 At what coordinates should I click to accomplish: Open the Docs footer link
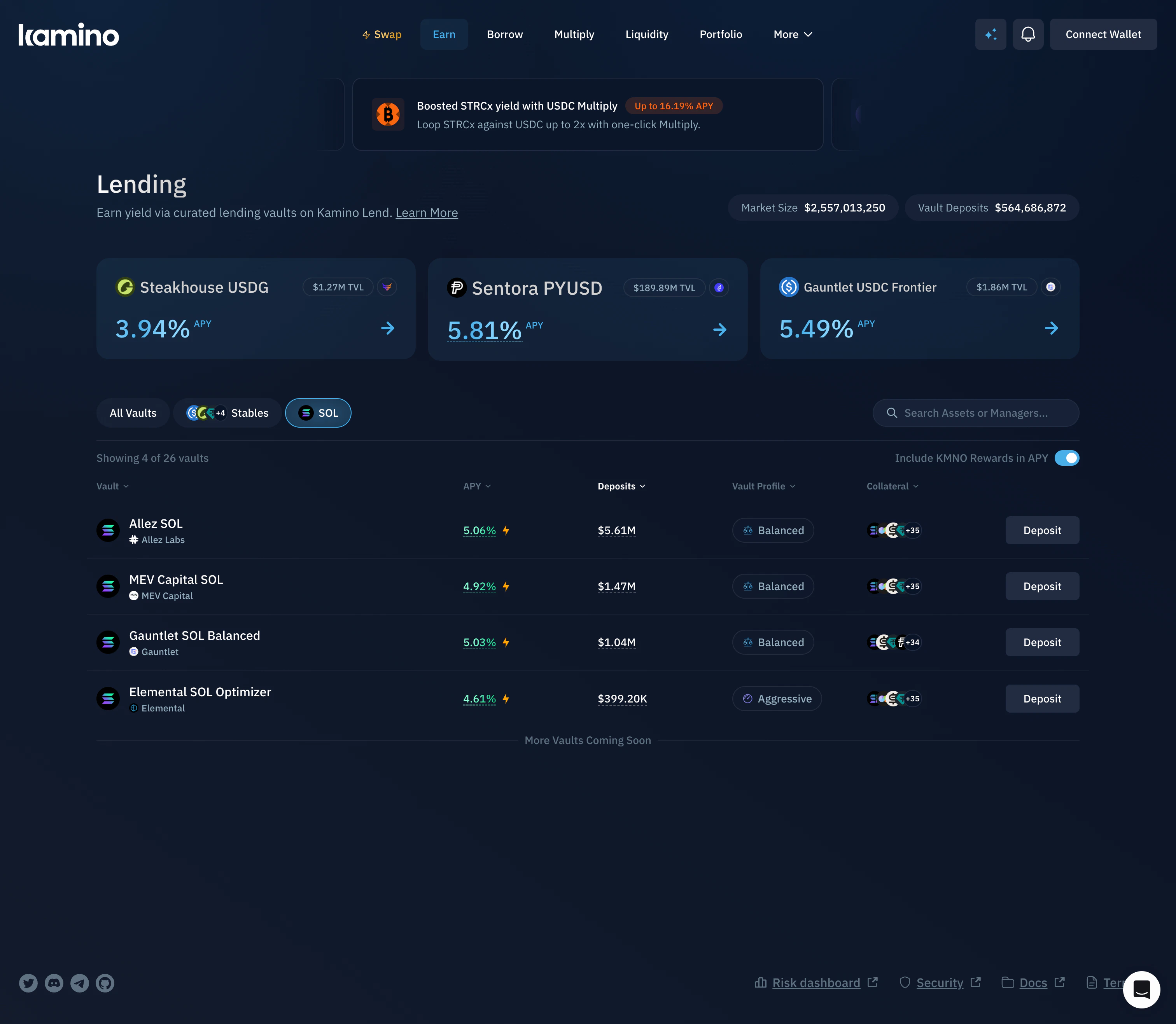pos(1033,983)
